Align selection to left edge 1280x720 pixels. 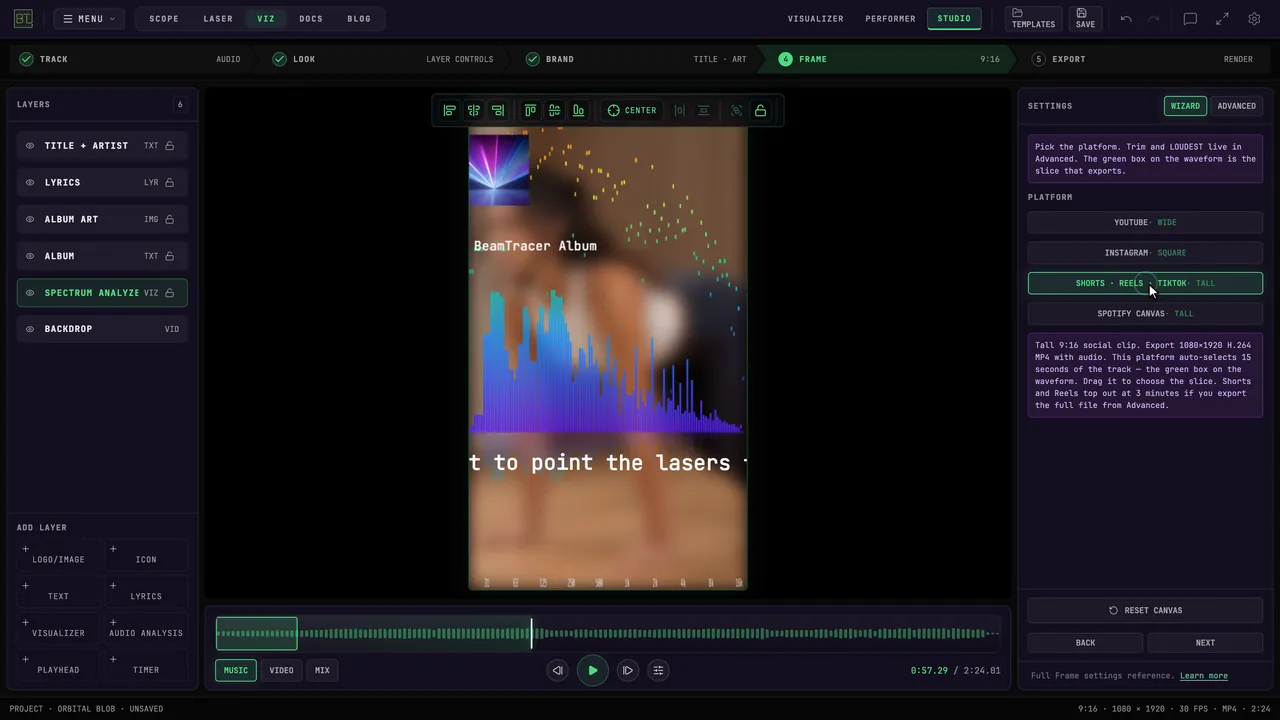pos(449,110)
